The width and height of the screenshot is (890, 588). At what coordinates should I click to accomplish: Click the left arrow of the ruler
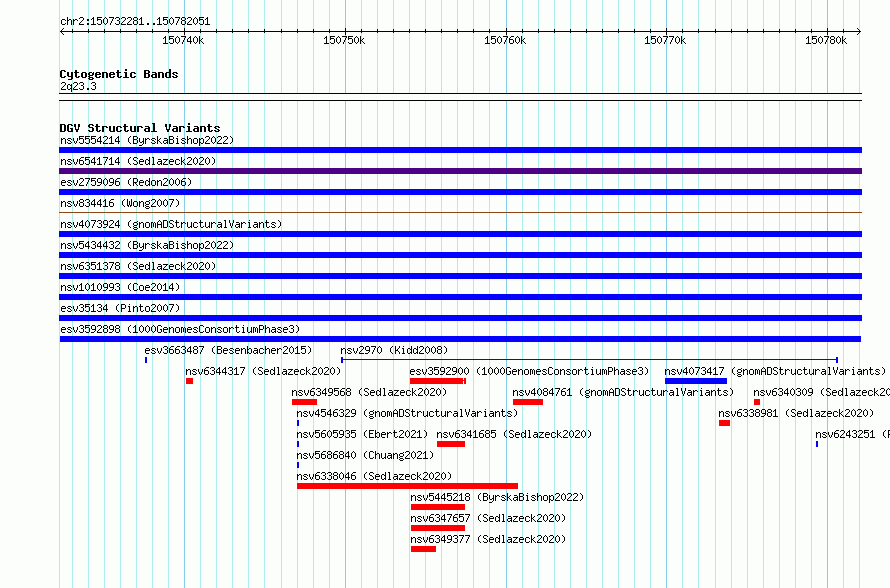pyautogui.click(x=62, y=31)
